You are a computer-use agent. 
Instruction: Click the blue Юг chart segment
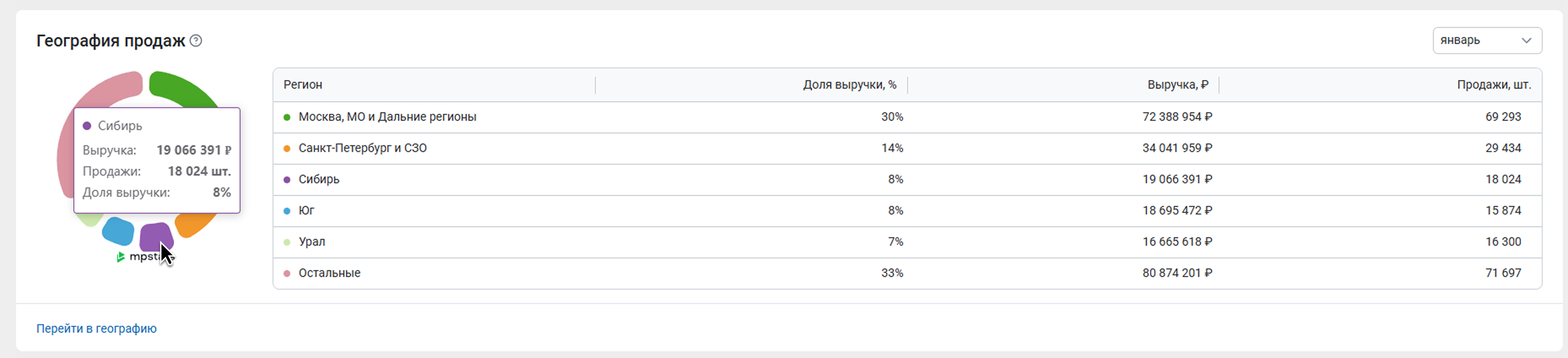(118, 231)
